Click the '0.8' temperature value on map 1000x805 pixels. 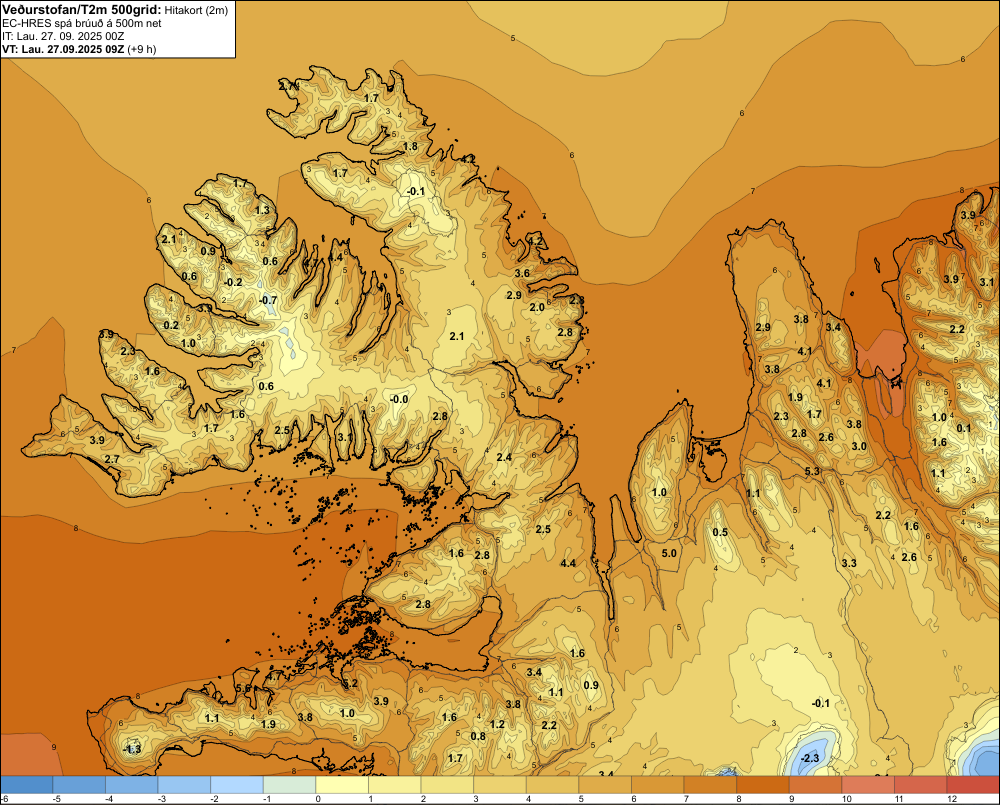(478, 736)
